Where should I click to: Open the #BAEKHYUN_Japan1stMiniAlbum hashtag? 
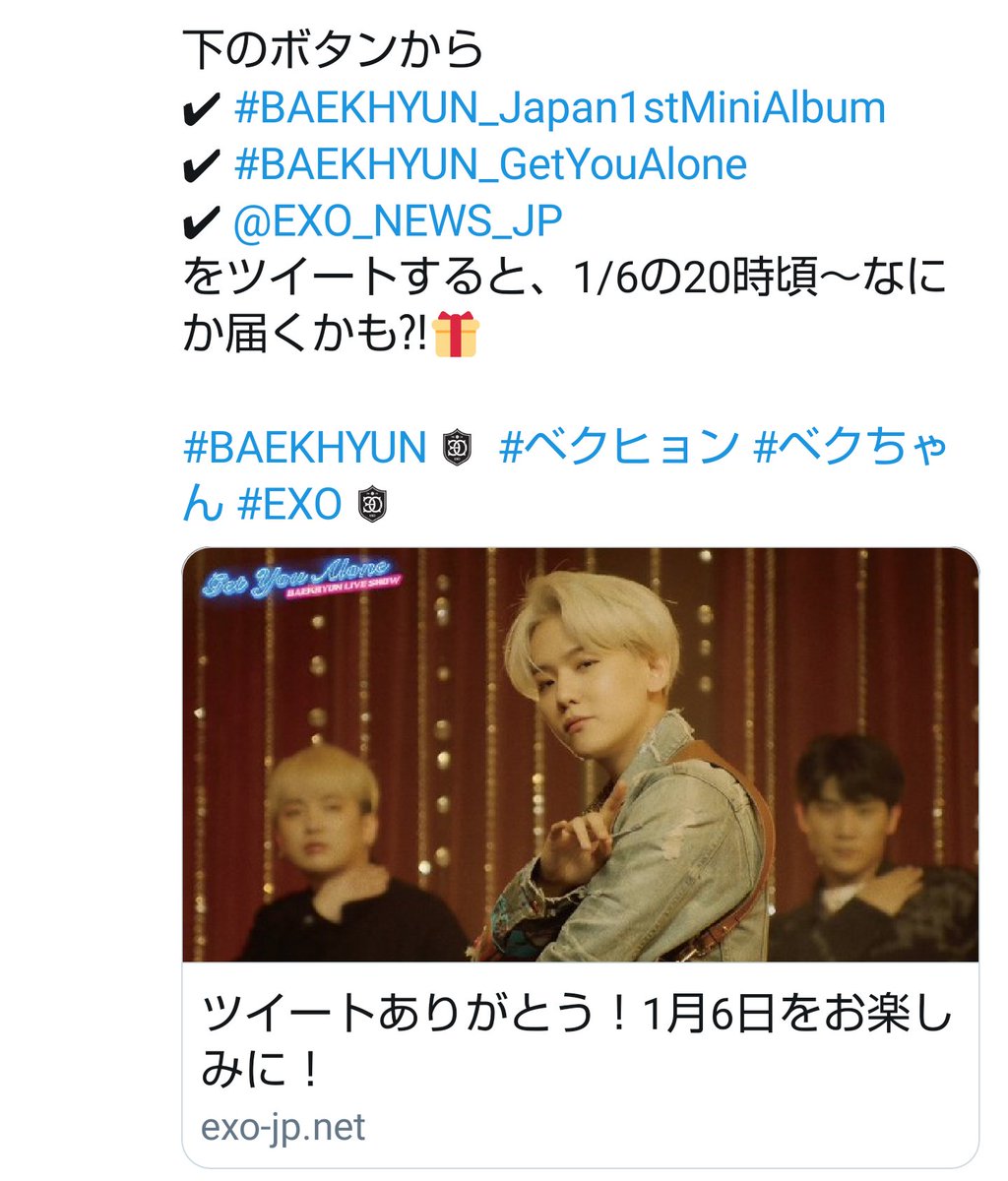[560, 108]
